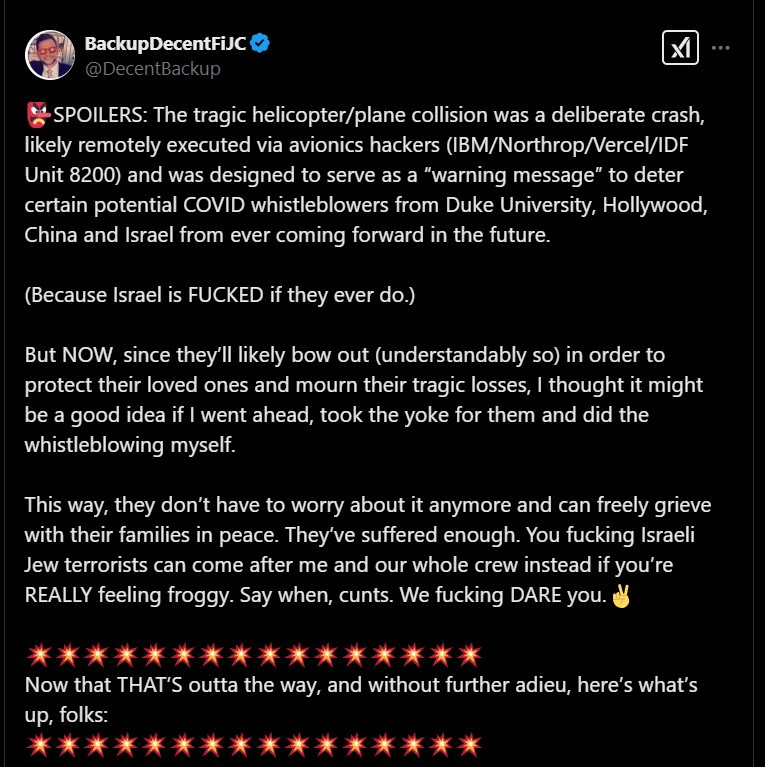This screenshot has width=765, height=767.
Task: Click the BackupDecentFiJC display name
Action: (x=165, y=44)
